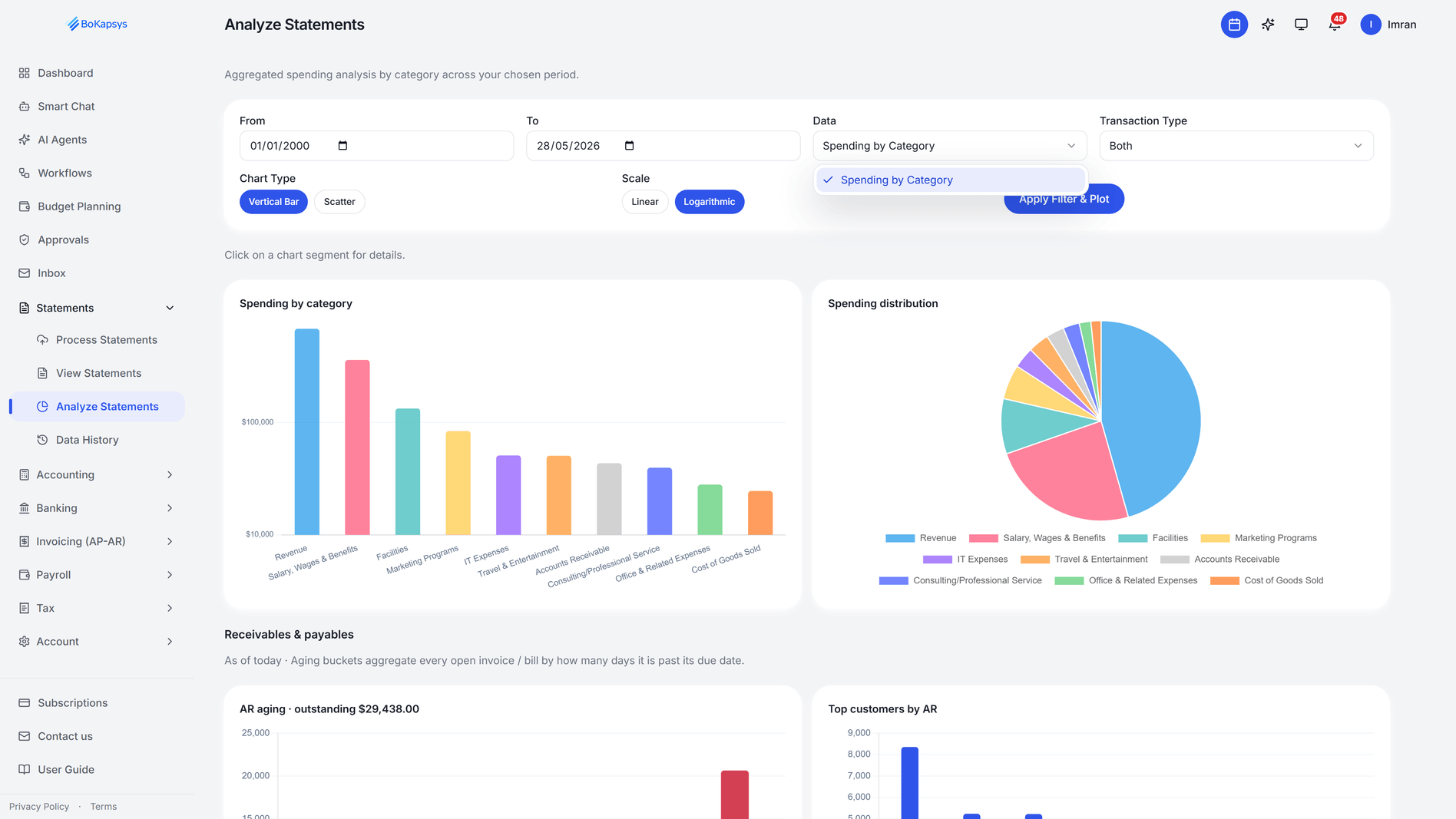Navigate to Budget Planning

pos(79,206)
